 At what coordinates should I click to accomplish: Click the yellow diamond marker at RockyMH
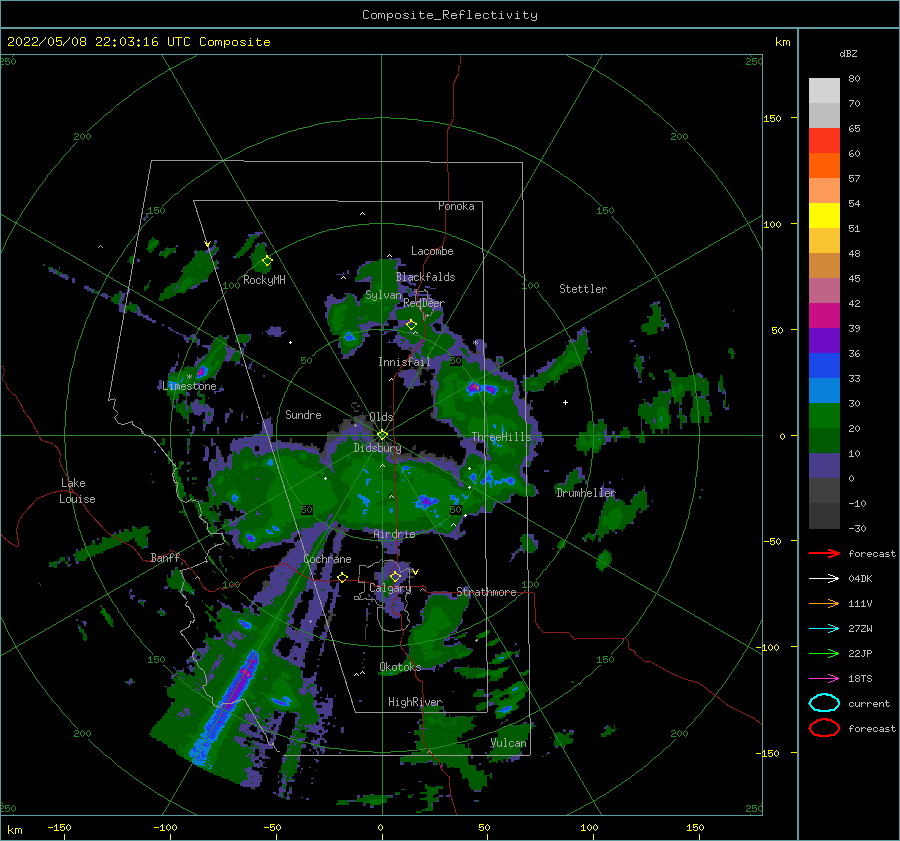click(267, 261)
